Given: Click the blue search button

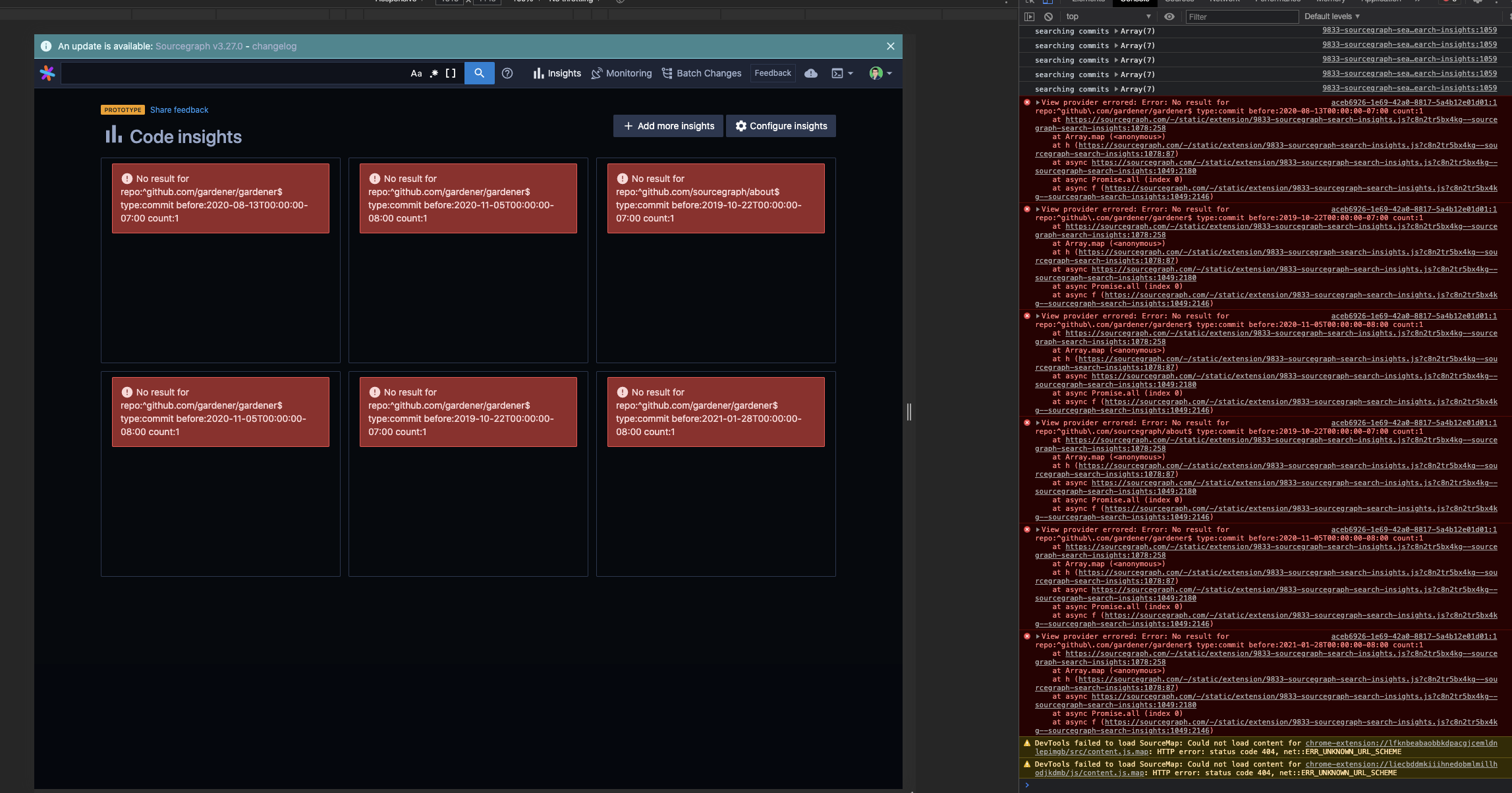Looking at the screenshot, I should coord(479,73).
